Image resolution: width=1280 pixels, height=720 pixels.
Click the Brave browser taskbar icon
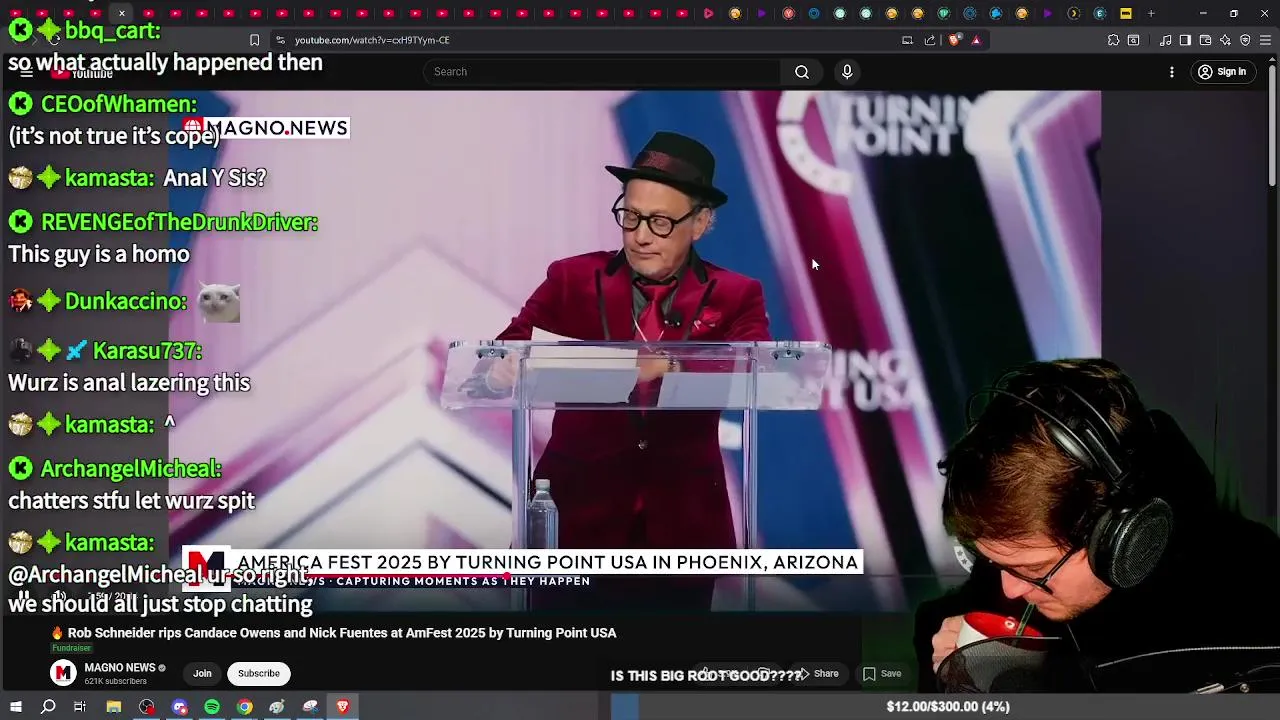pyautogui.click(x=342, y=707)
